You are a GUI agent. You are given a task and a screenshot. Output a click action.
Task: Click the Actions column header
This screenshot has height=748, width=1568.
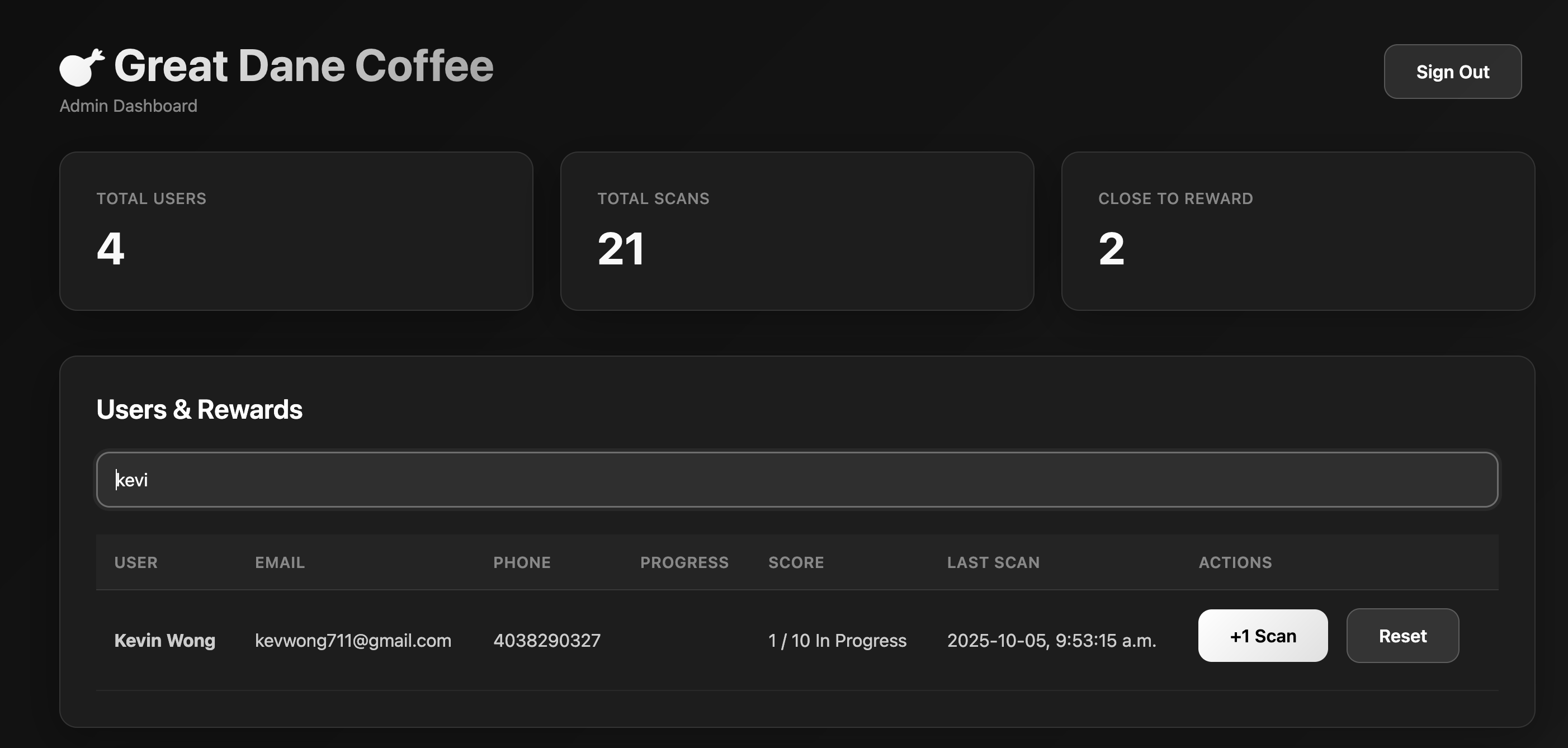click(1234, 562)
